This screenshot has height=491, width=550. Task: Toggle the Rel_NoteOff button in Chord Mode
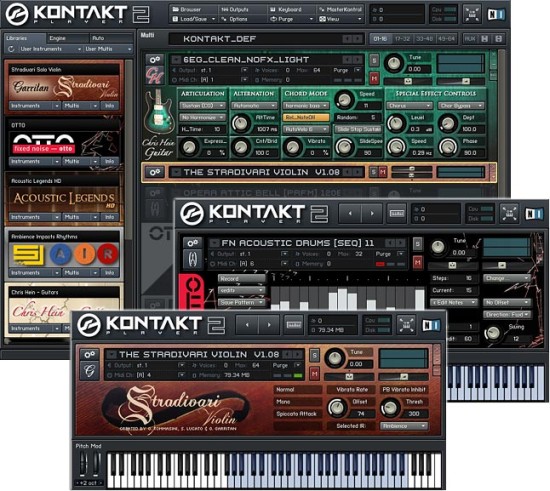(306, 117)
